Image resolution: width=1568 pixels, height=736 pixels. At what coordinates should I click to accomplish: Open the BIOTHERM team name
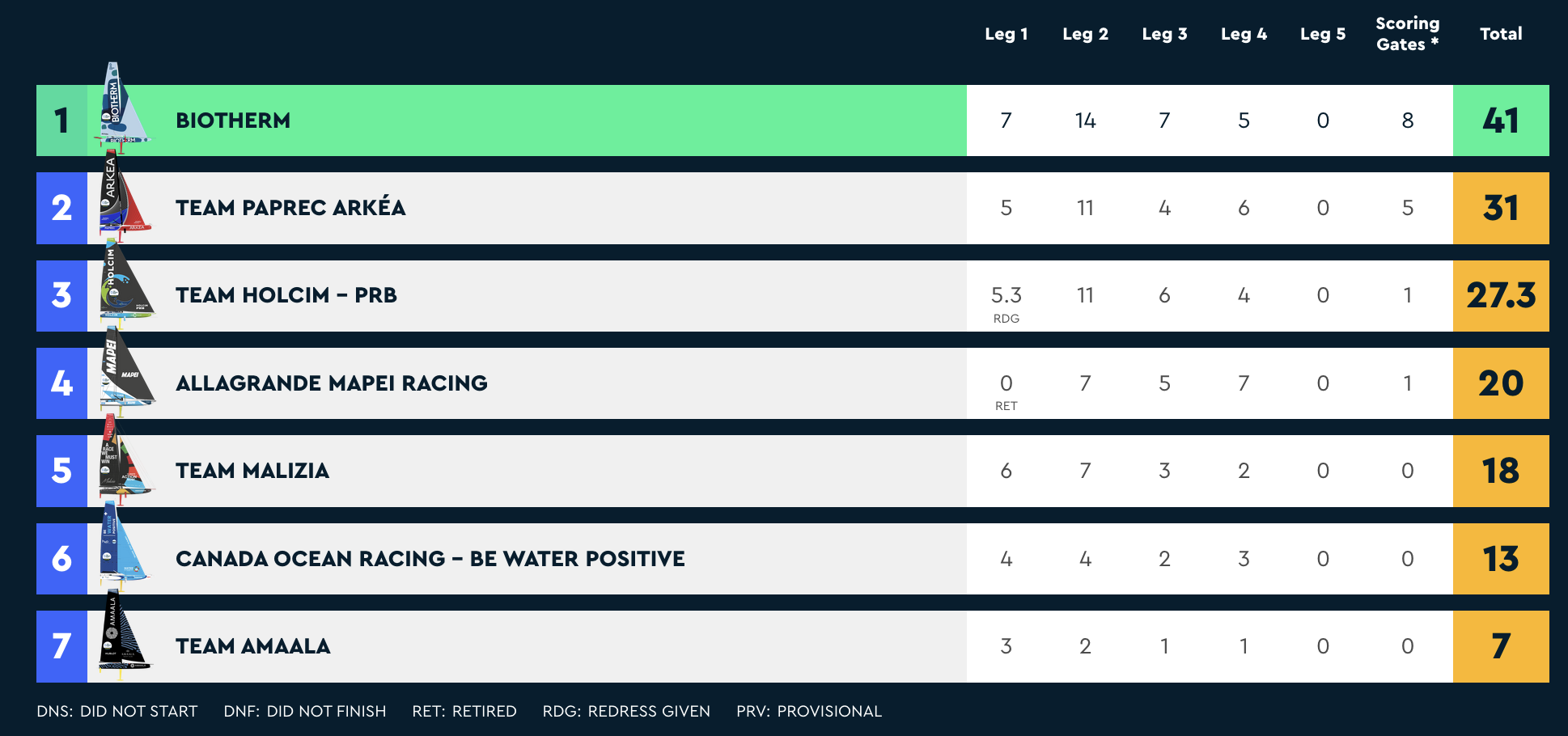(233, 121)
